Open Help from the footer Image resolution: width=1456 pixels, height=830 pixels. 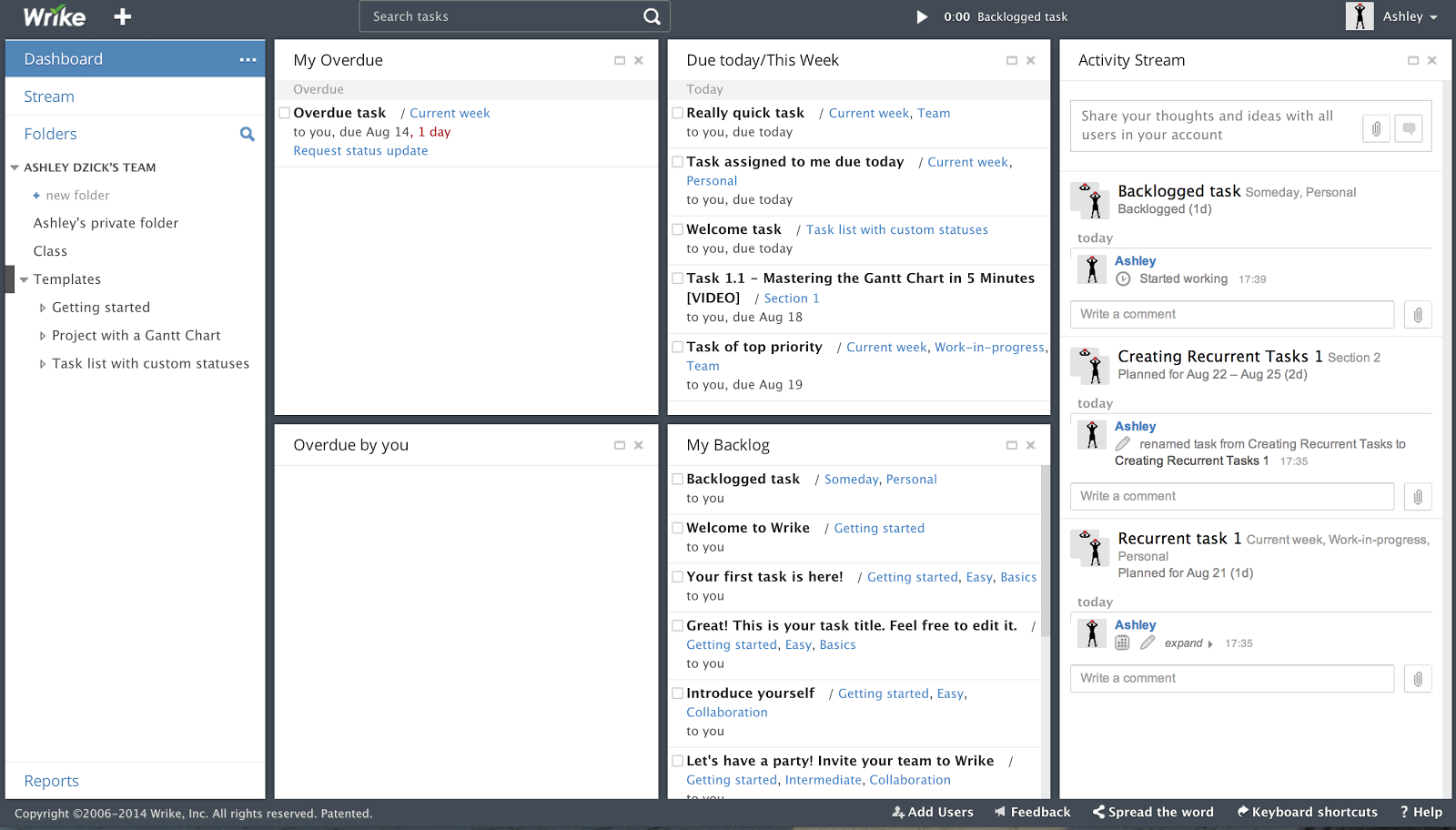point(1421,812)
